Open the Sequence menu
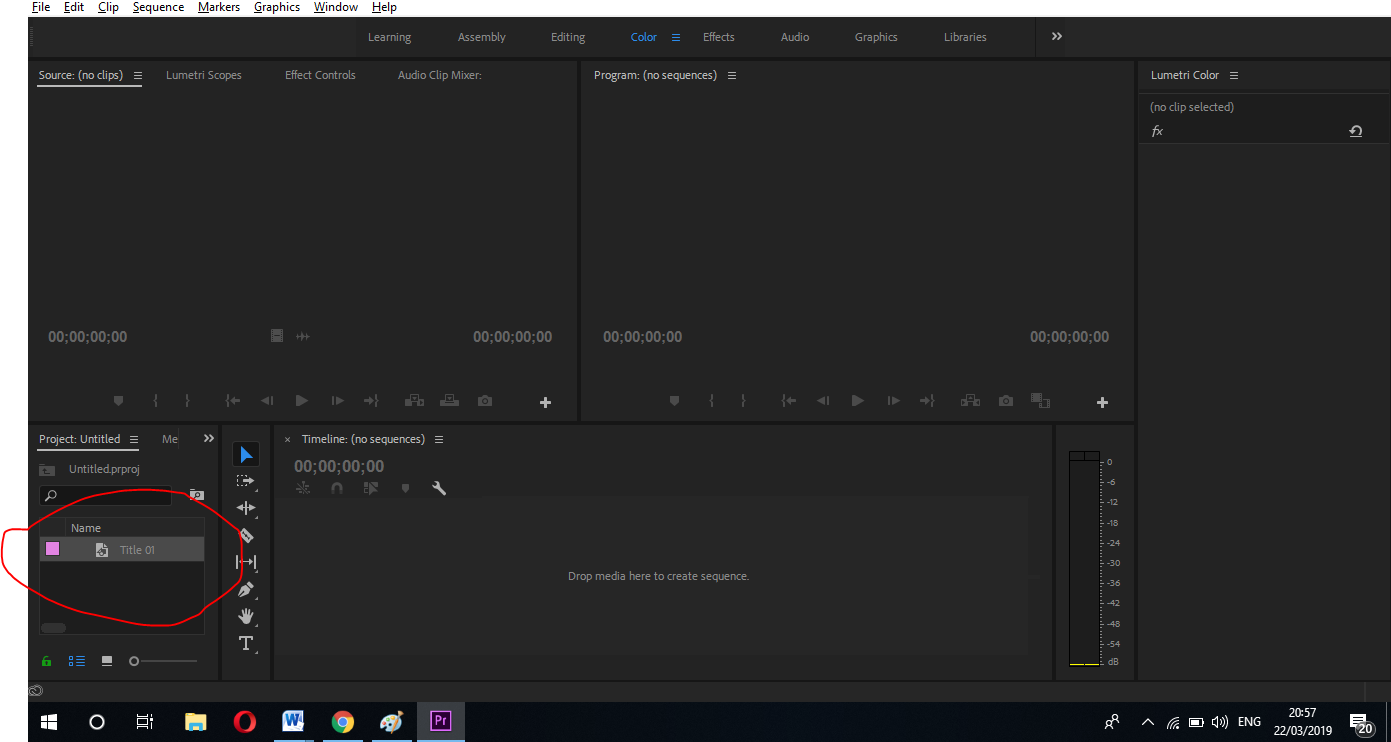This screenshot has height=742, width=1391. (157, 7)
